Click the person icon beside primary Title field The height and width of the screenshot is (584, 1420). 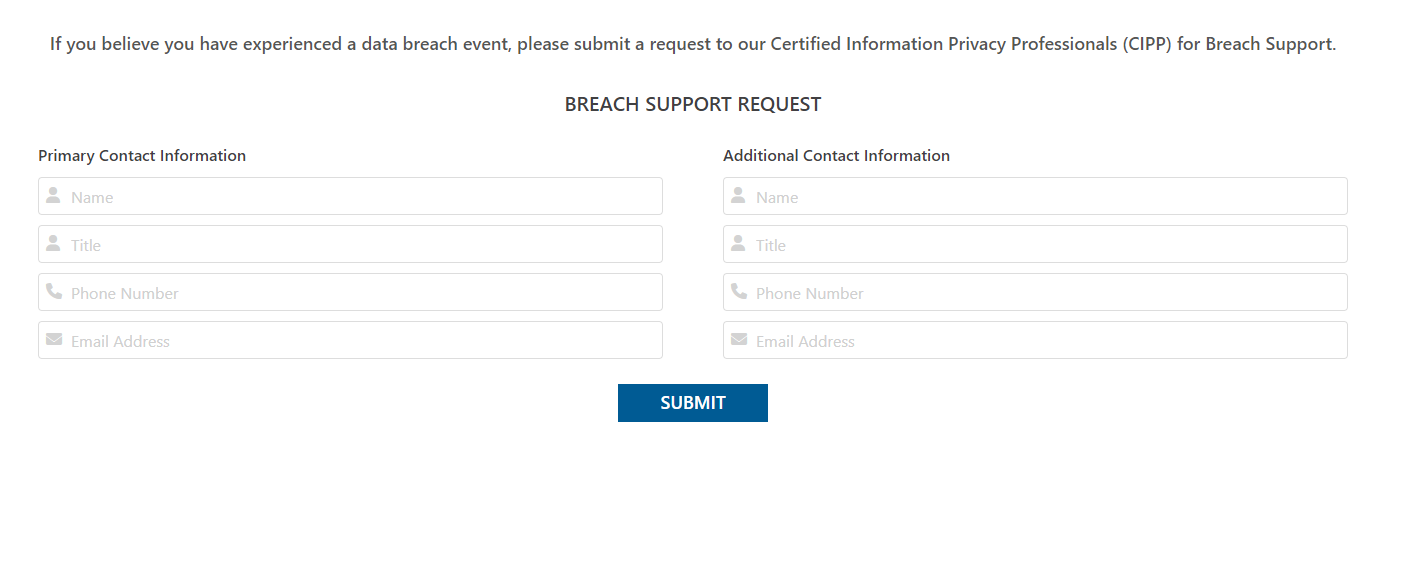point(53,244)
